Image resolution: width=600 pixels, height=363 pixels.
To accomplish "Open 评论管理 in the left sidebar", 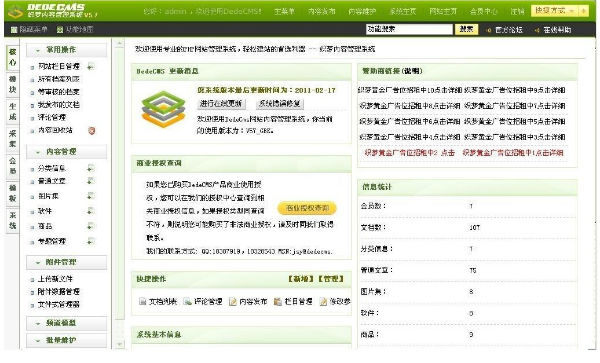I will (x=52, y=117).
